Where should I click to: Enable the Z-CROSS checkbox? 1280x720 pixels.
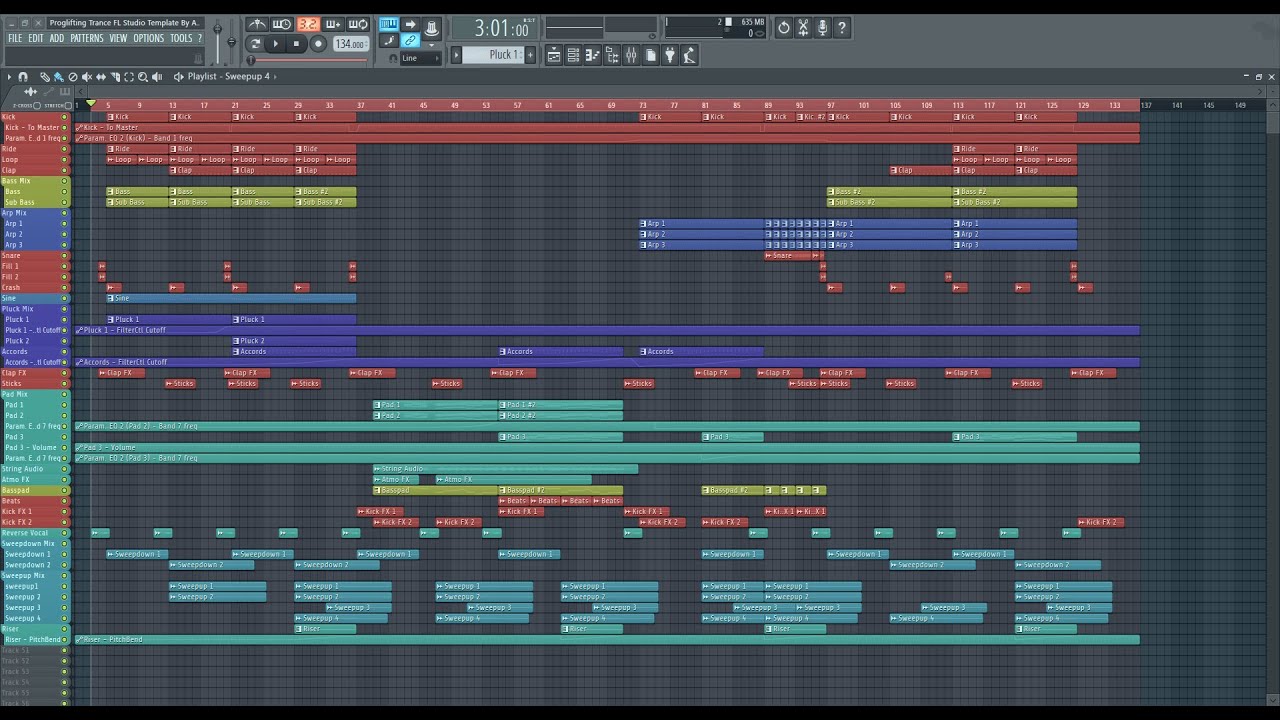37,105
